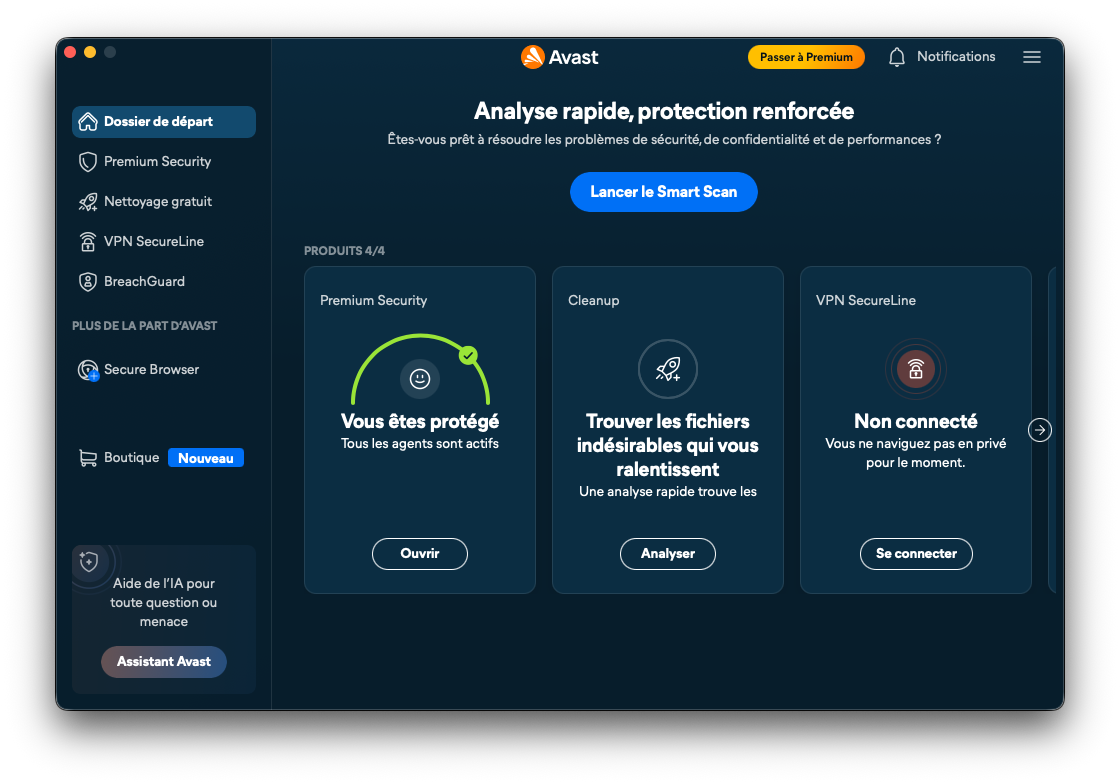Click the Nouveau badge next to Boutique
This screenshot has height=784, width=1120.
206,458
